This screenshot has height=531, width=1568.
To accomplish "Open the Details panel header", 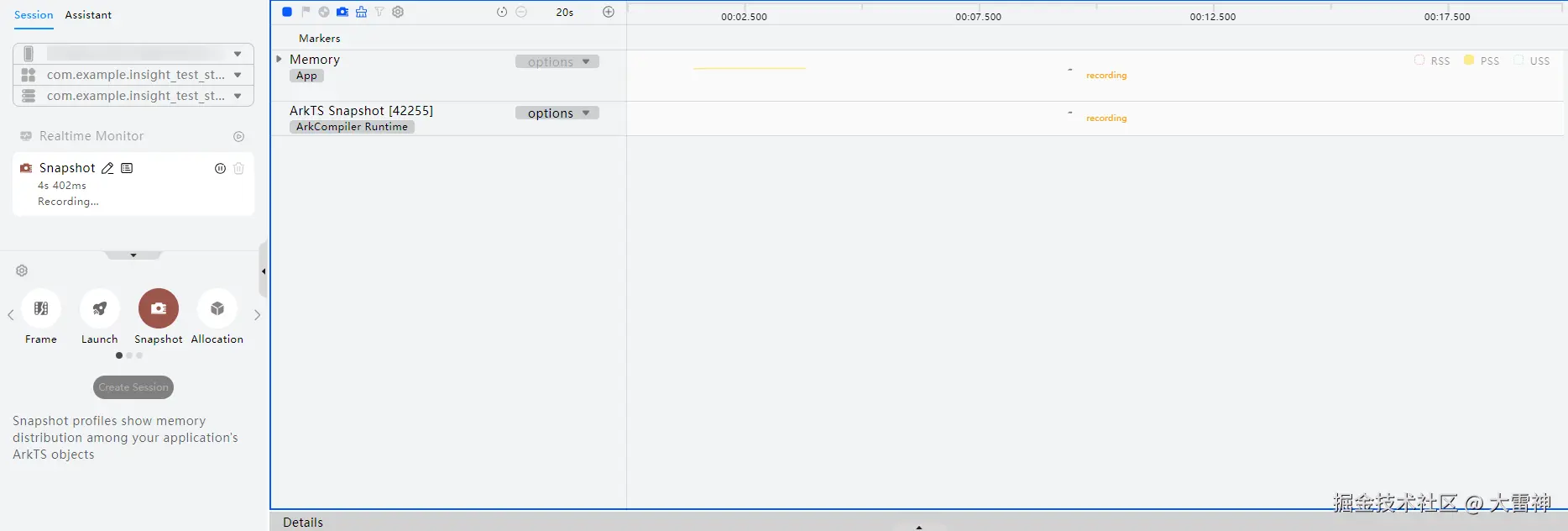I will tap(303, 523).
